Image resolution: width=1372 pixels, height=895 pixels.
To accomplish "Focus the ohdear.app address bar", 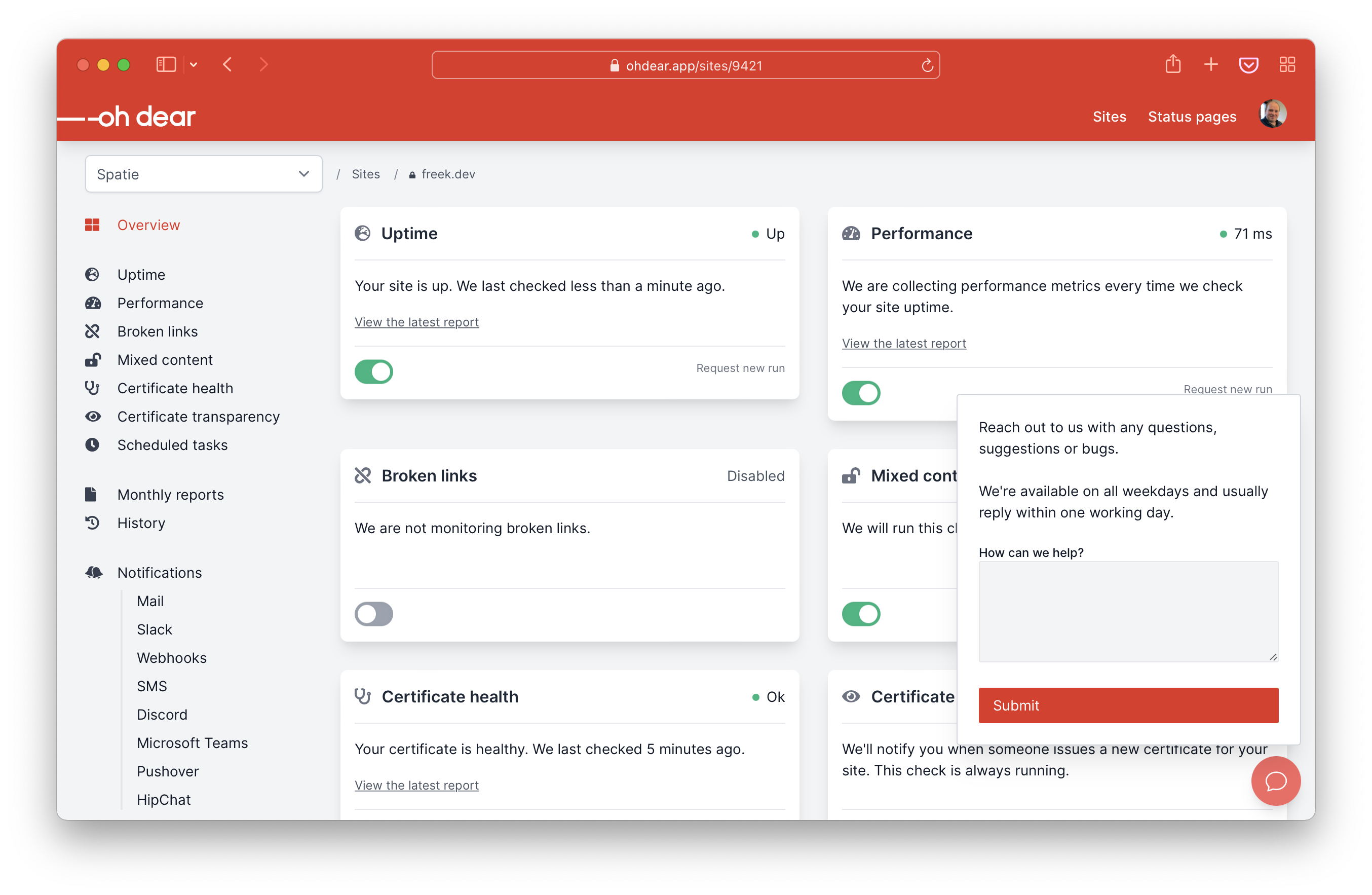I will coord(685,65).
